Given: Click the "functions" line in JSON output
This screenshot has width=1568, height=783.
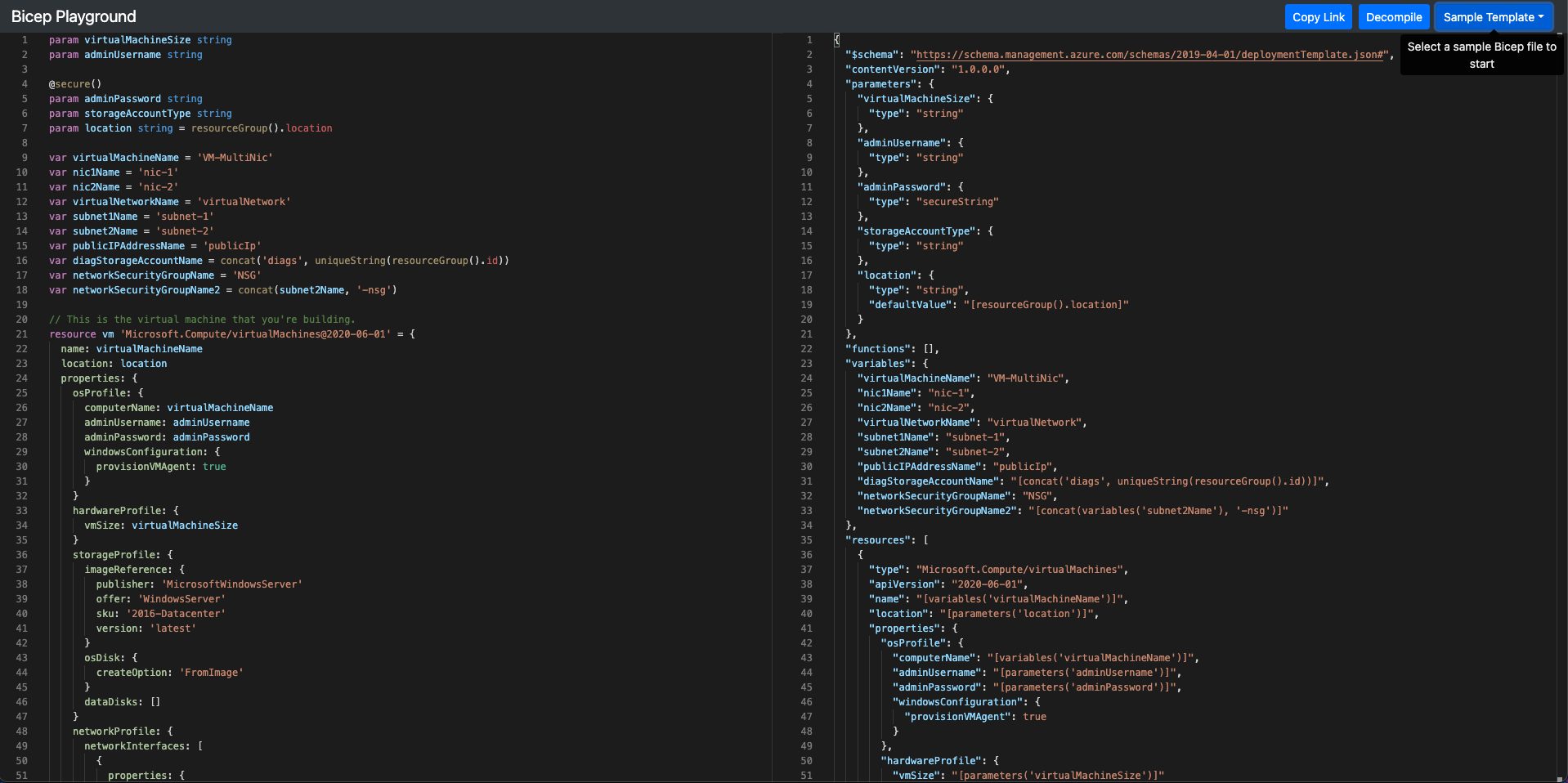Looking at the screenshot, I should pos(892,349).
